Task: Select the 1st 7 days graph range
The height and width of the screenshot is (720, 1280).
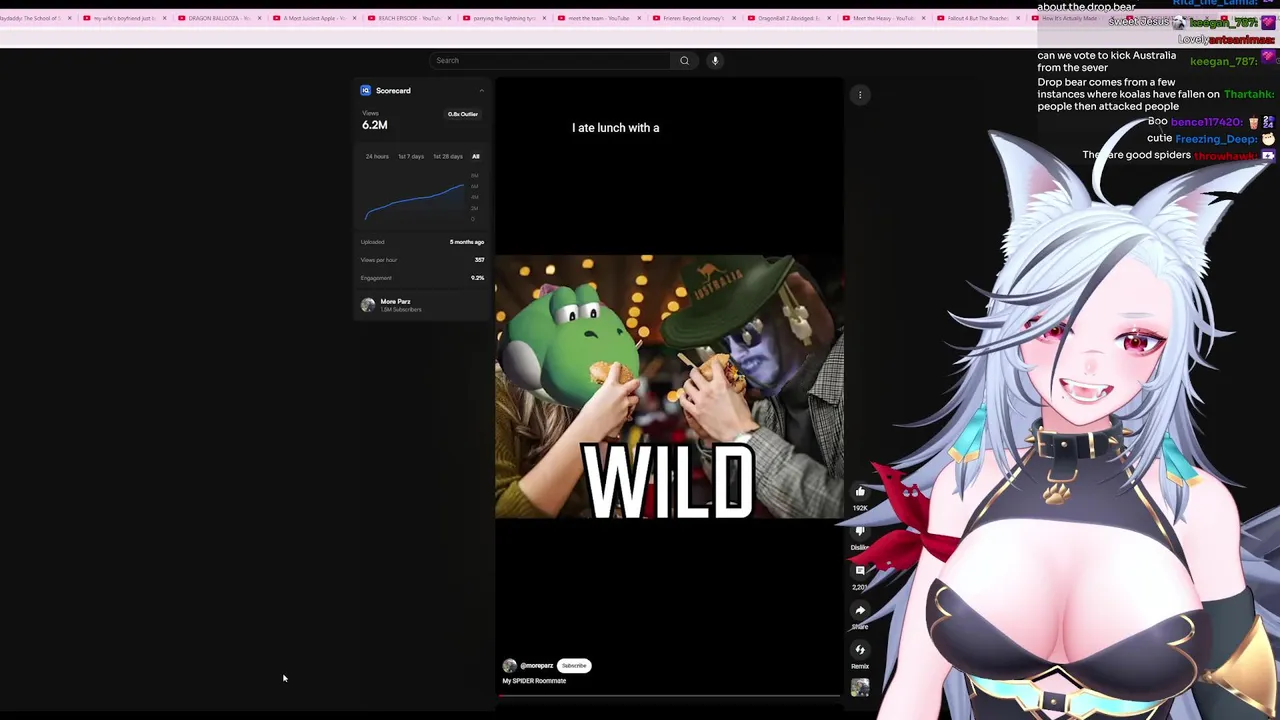Action: 411,156
